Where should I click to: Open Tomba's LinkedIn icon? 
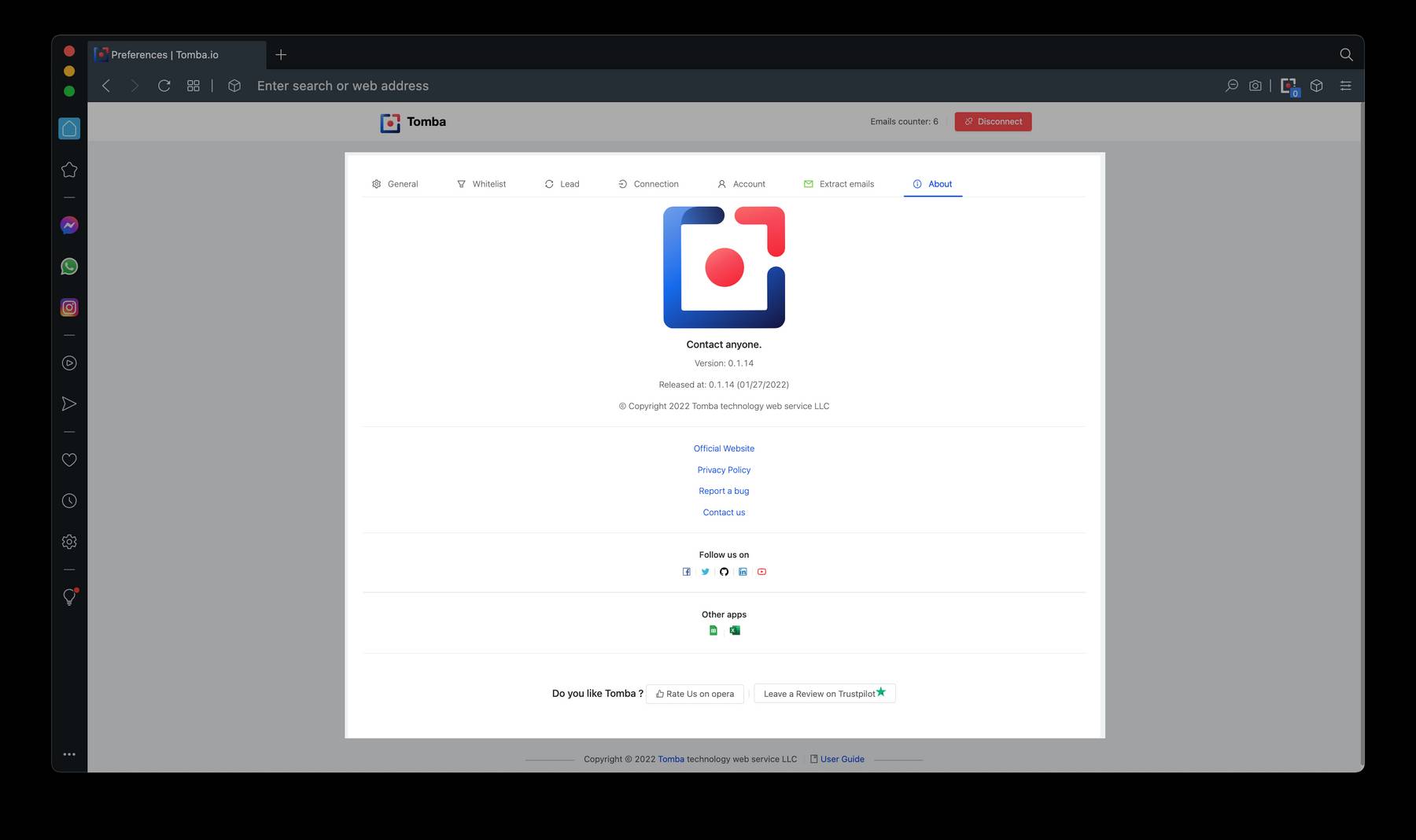click(743, 572)
